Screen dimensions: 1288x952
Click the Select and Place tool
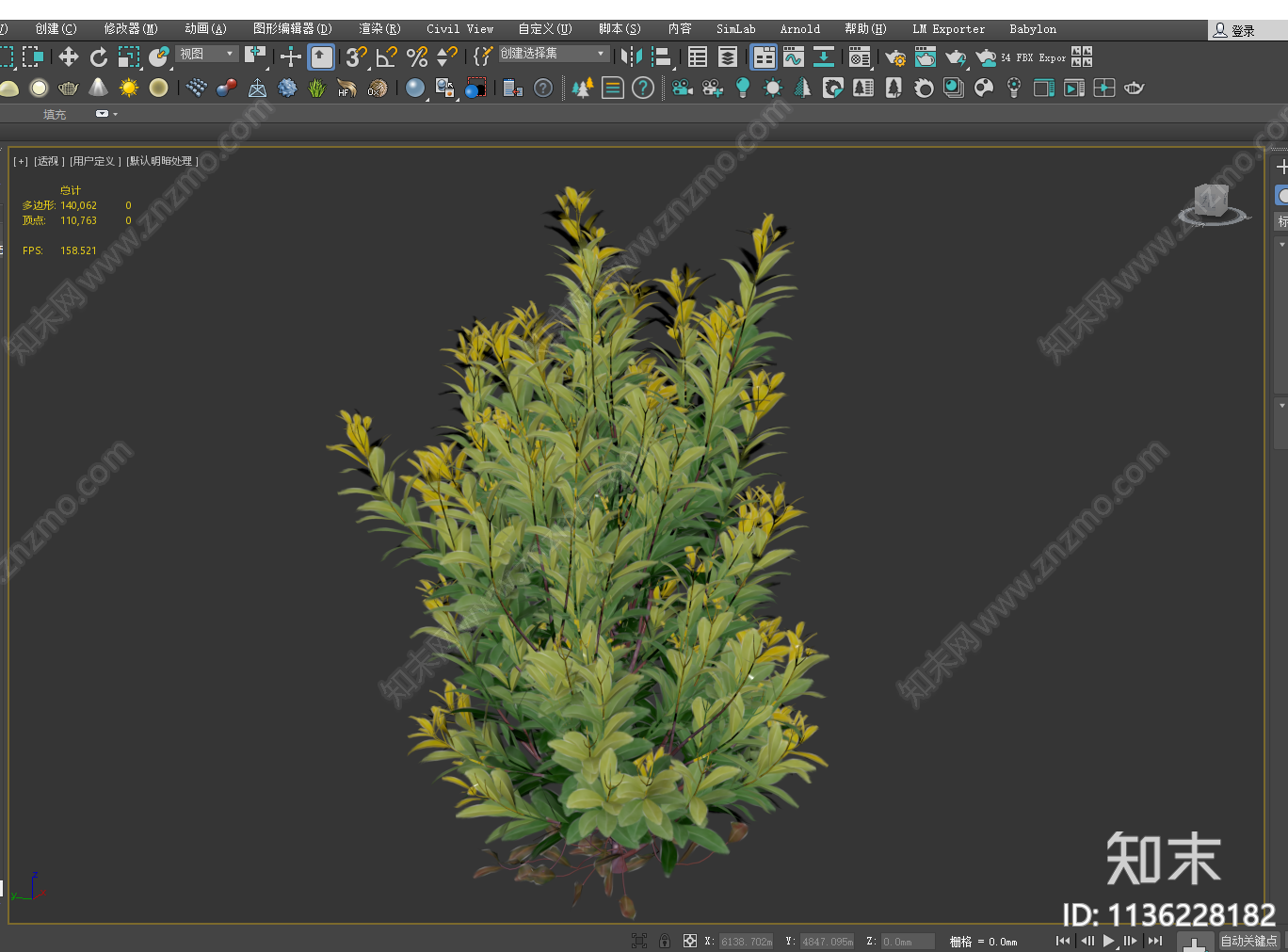coord(159,57)
